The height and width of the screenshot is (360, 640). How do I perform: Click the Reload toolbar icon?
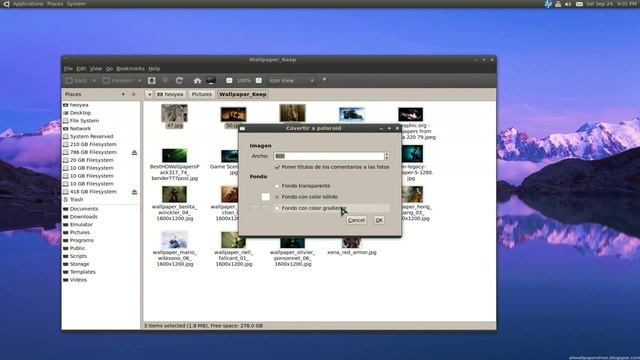coord(179,81)
